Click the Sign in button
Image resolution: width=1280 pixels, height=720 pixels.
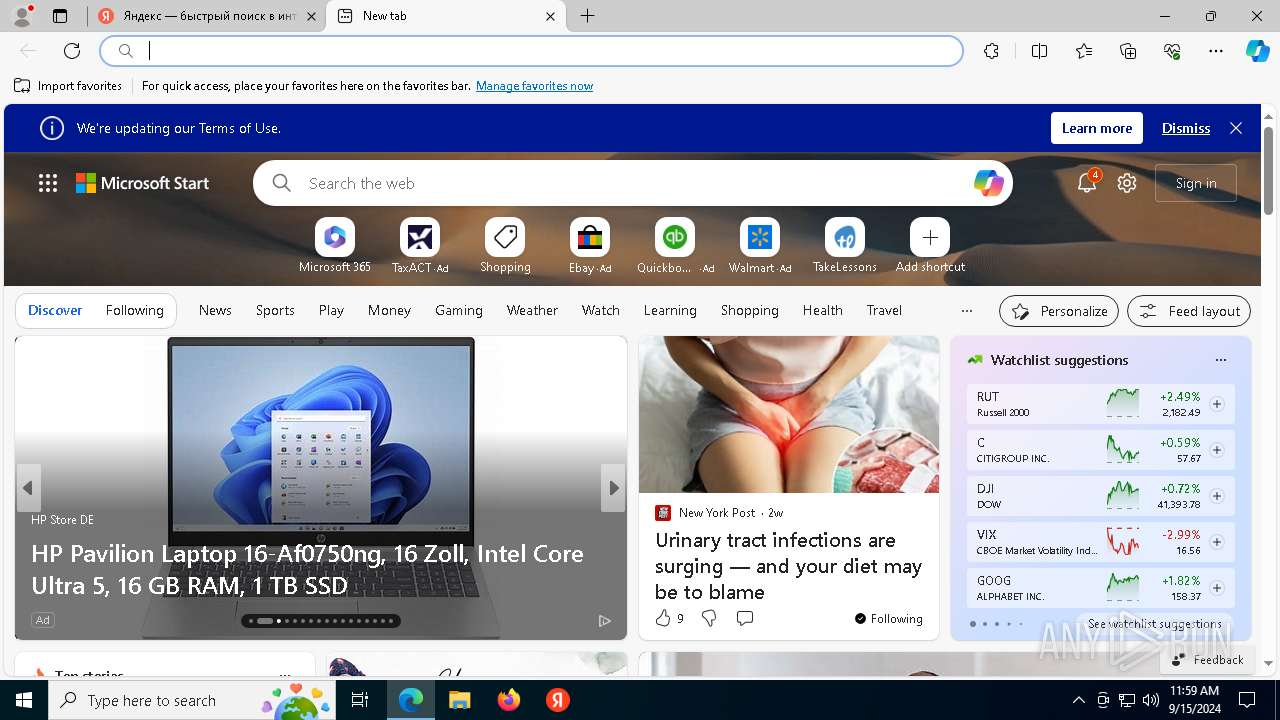[1196, 183]
